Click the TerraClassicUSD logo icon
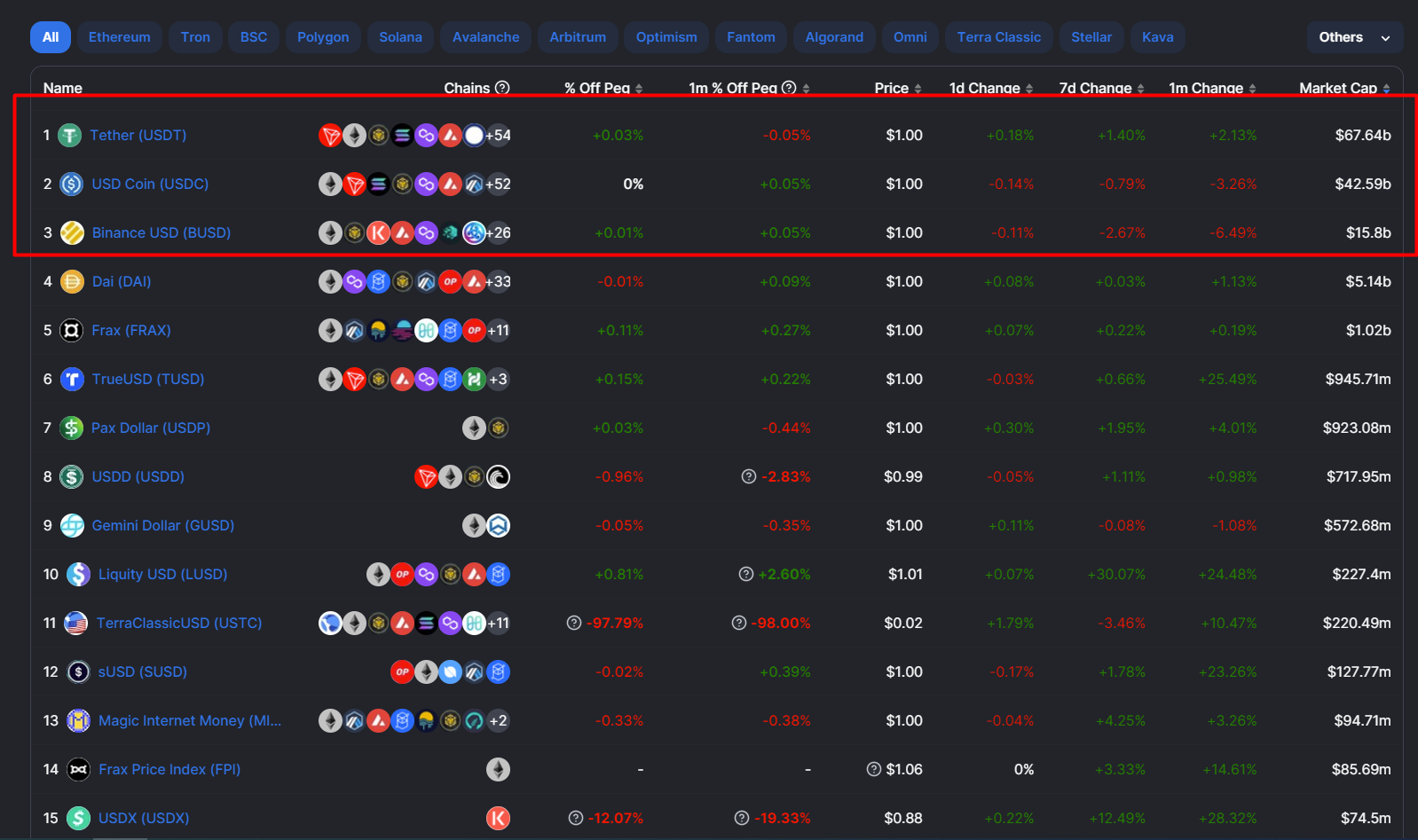The height and width of the screenshot is (840, 1418). 76,624
